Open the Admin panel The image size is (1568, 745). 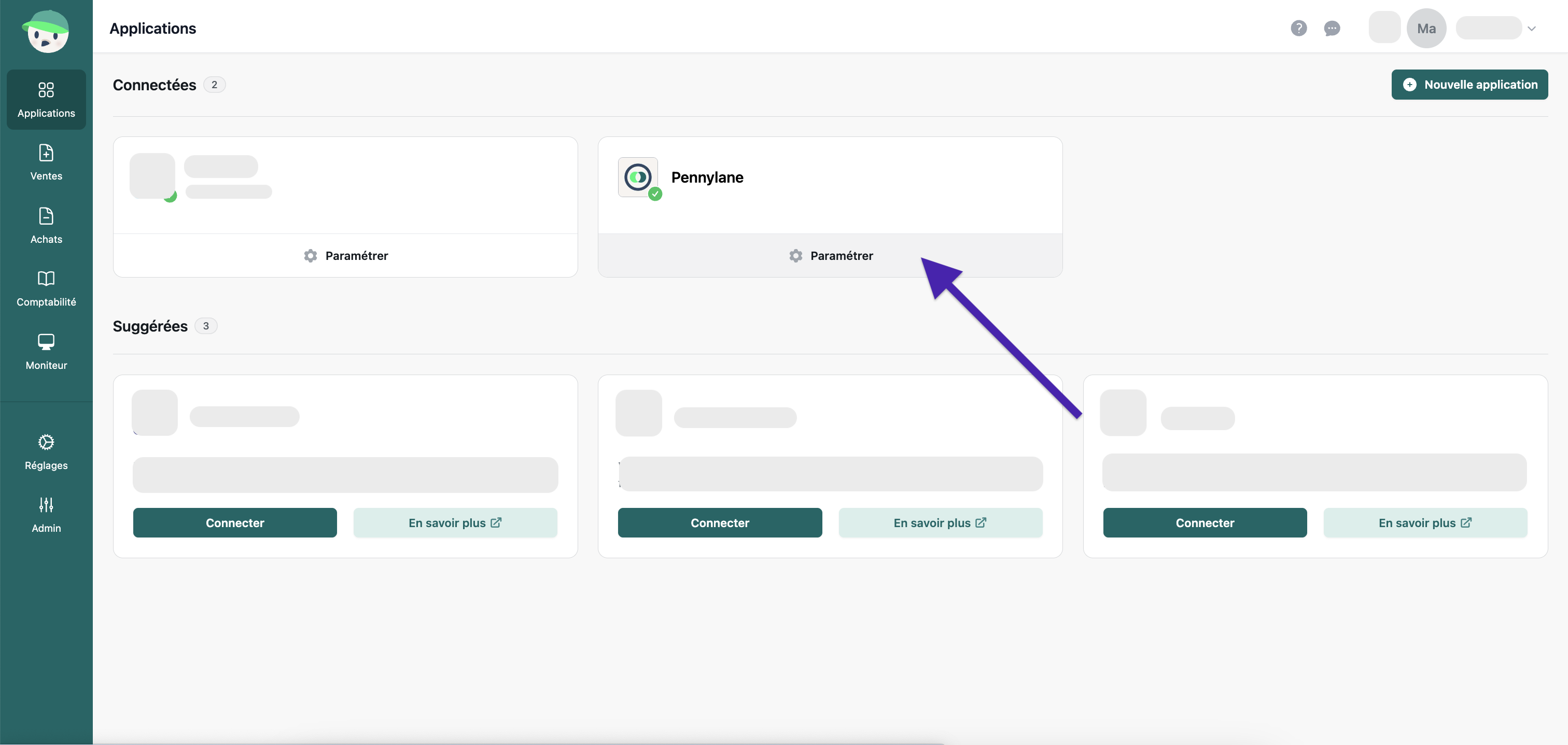tap(46, 515)
